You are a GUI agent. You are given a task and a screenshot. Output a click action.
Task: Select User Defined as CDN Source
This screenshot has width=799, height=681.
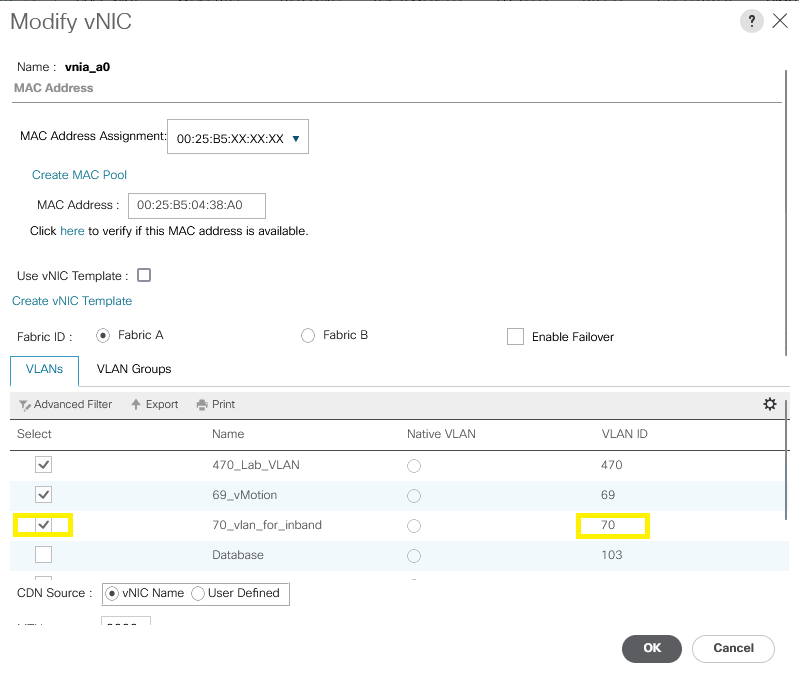pyautogui.click(x=198, y=594)
